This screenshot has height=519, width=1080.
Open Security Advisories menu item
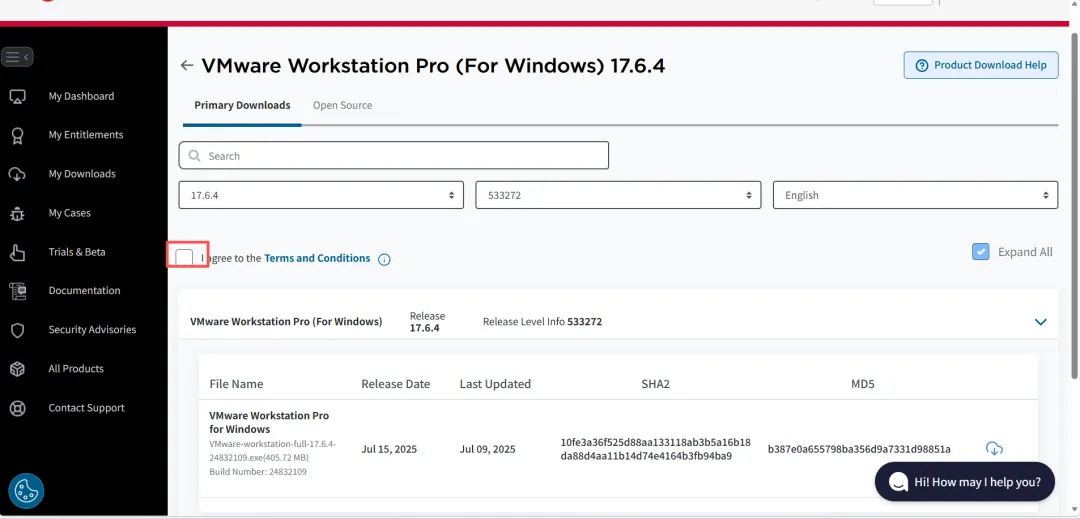(92, 330)
